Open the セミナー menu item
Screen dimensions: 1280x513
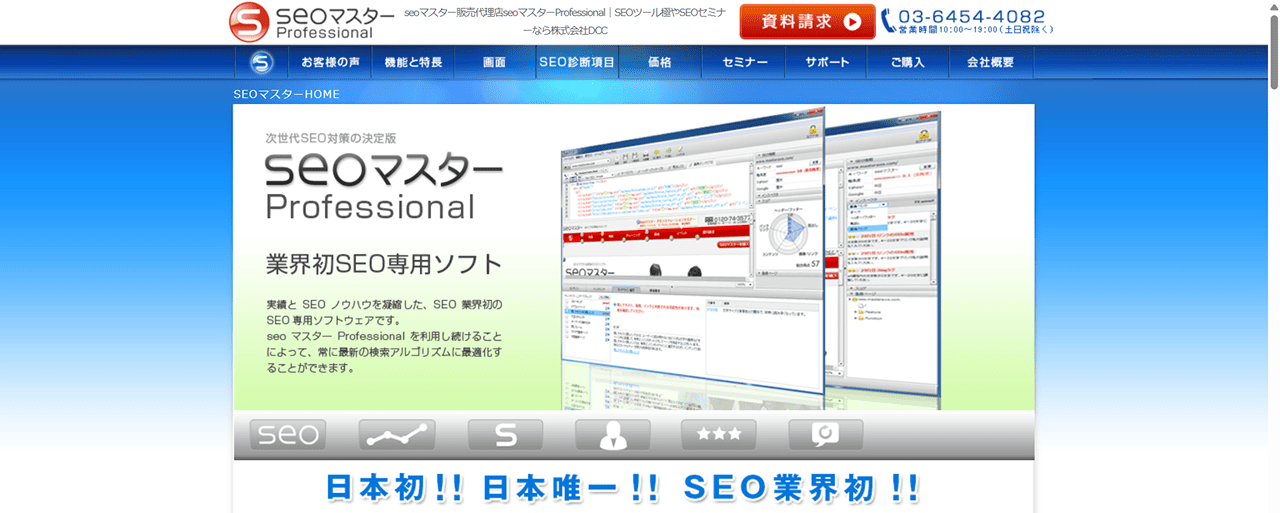745,62
